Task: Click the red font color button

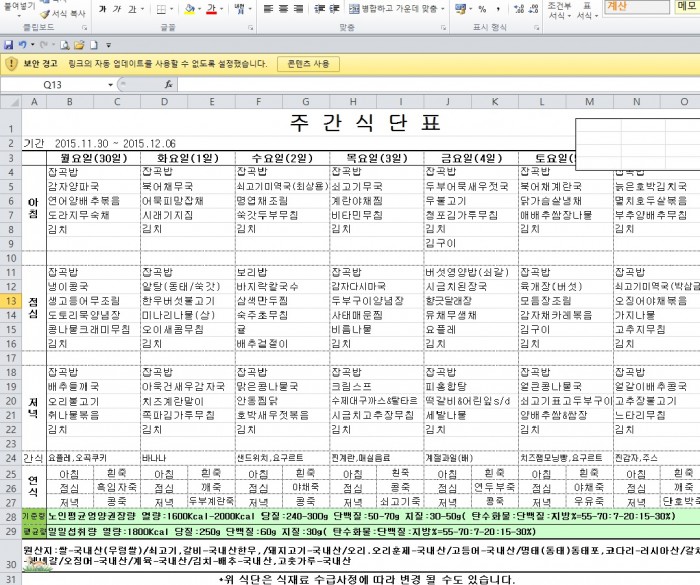Action: tap(212, 8)
